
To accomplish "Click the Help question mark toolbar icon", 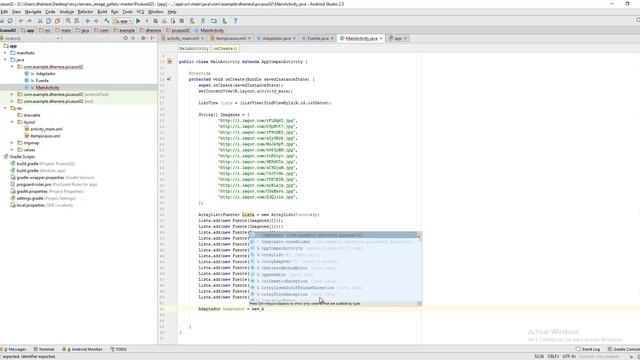I will pos(235,21).
